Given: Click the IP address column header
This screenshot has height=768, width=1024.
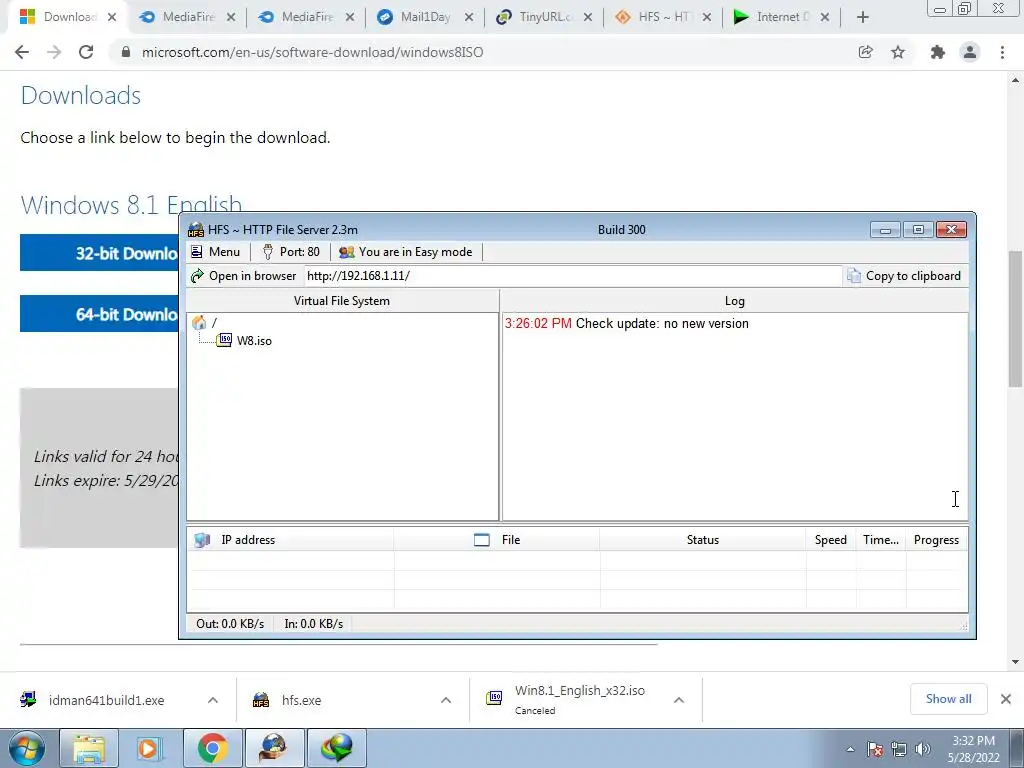Looking at the screenshot, I should [x=291, y=540].
